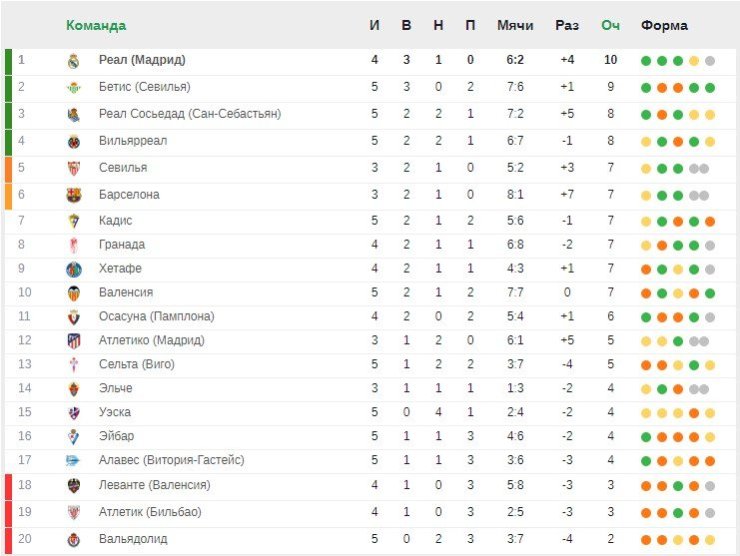Sort table by Команда column header

[x=96, y=25]
